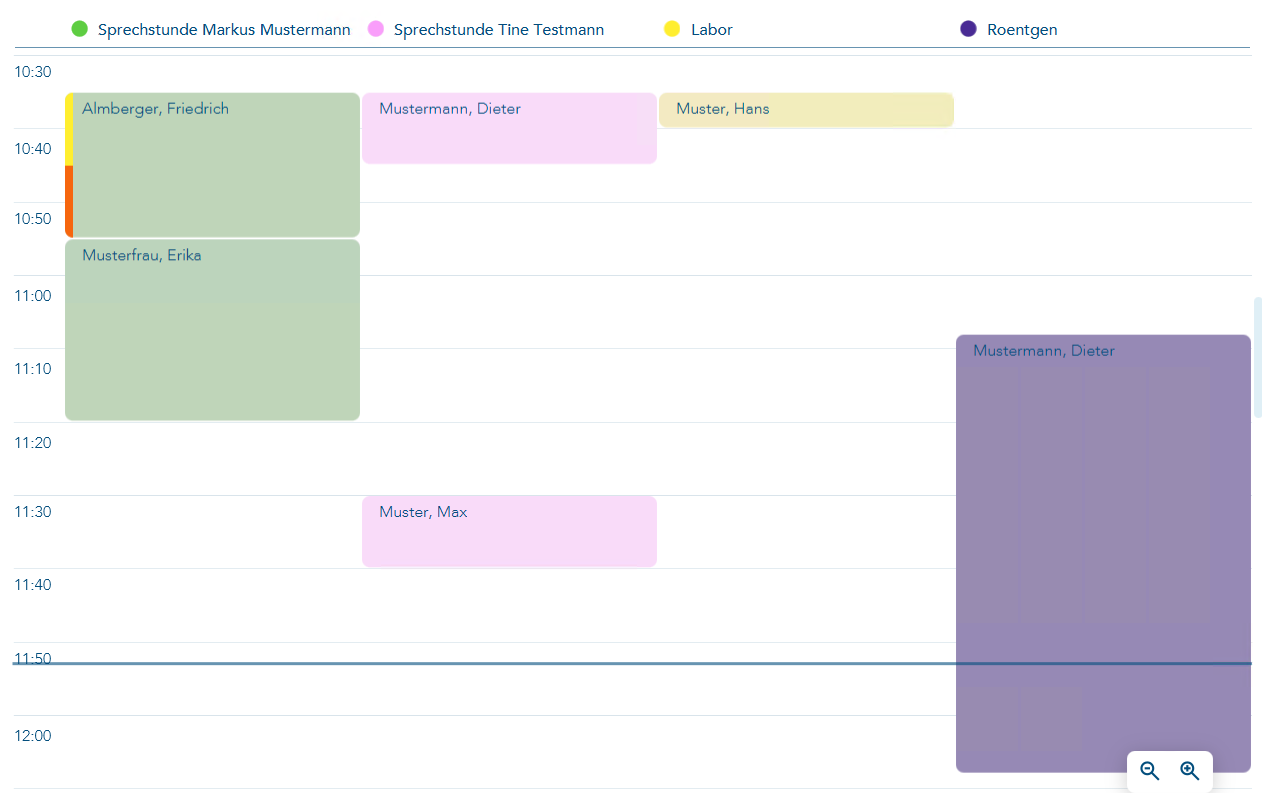The height and width of the screenshot is (793, 1262).
Task: Click orange status strip on Almberger appointment
Action: [69, 201]
